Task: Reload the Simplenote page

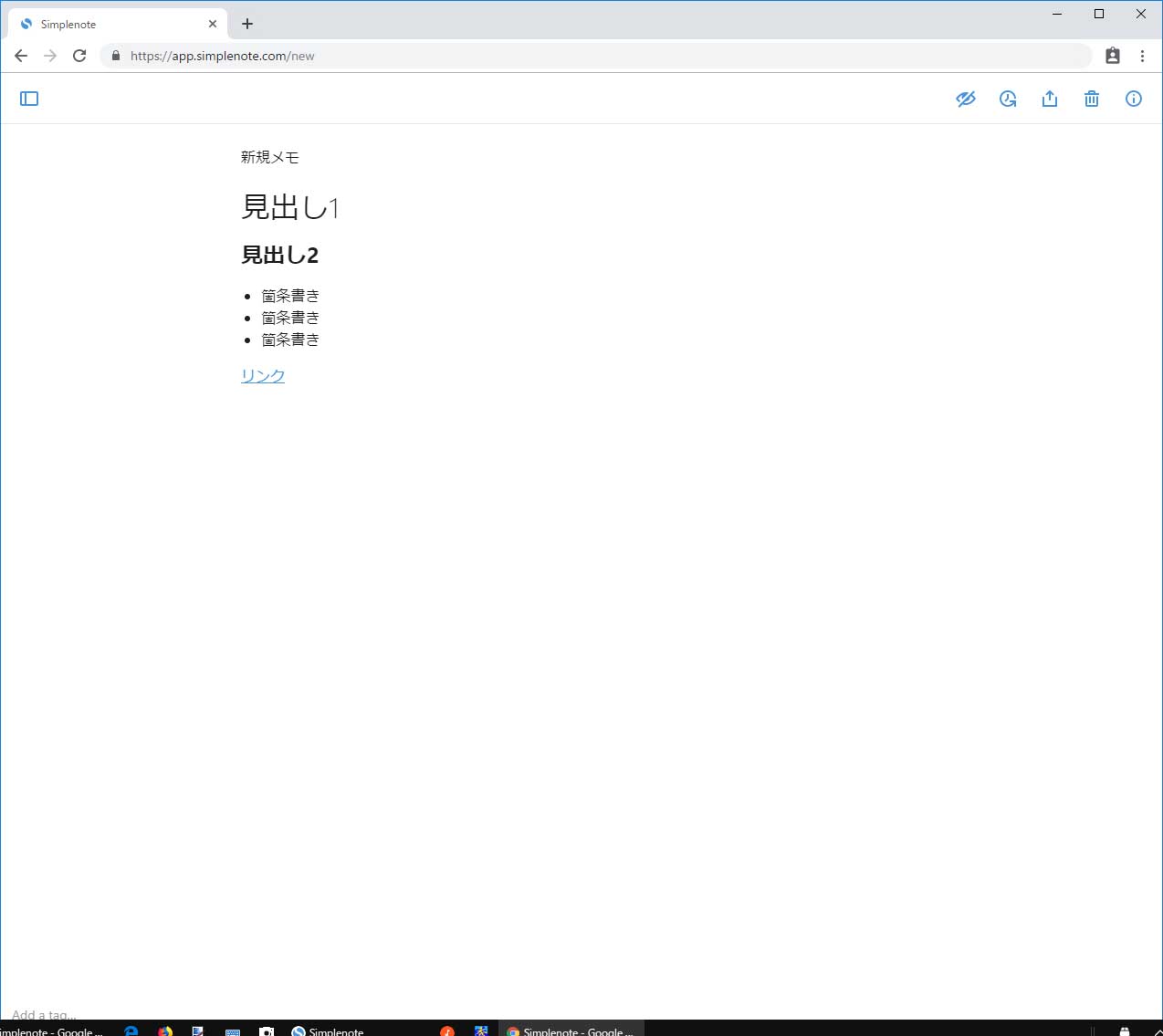Action: [79, 56]
